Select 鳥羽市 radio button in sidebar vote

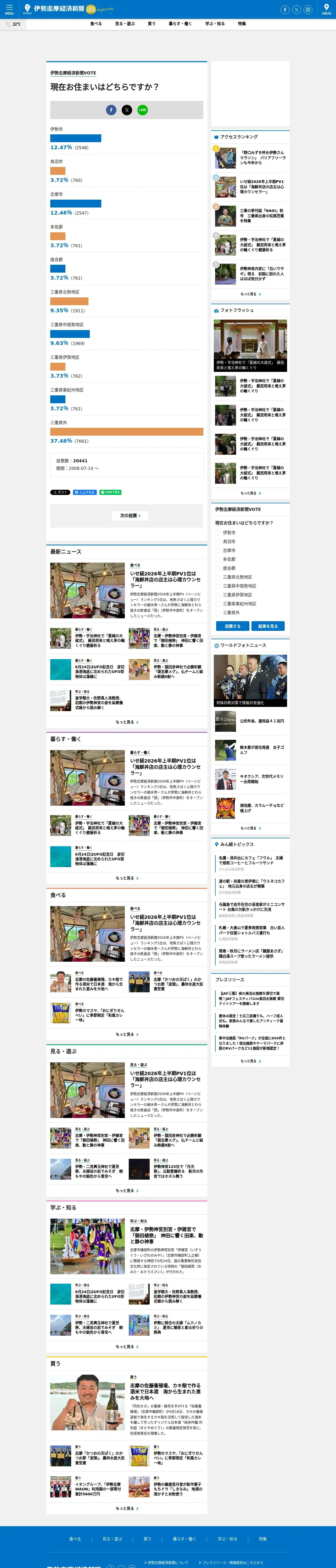pyautogui.click(x=218, y=542)
